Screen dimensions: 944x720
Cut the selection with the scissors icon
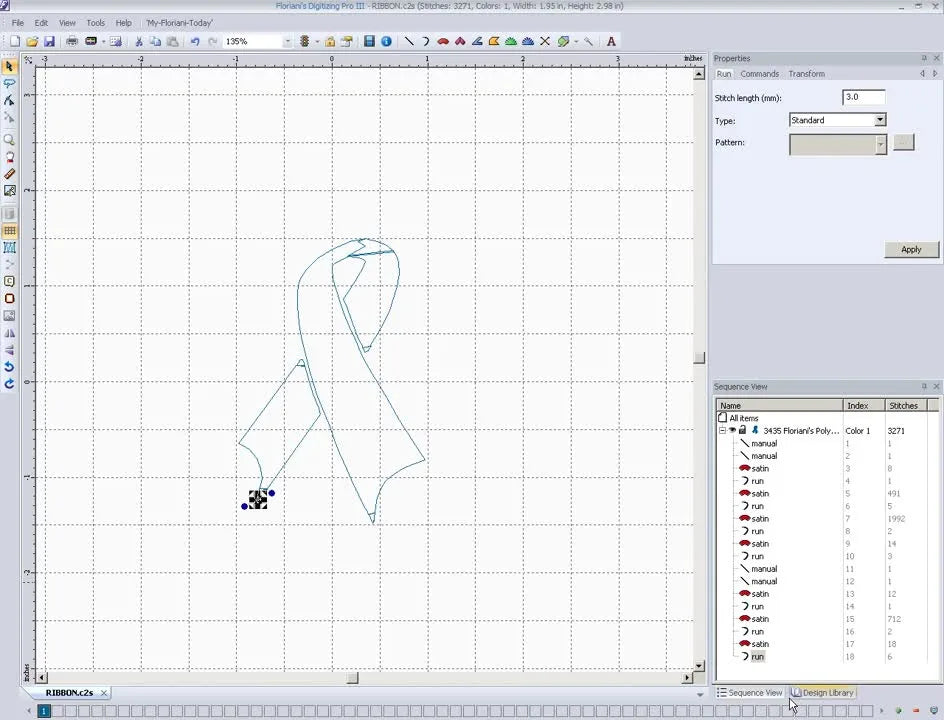point(138,42)
